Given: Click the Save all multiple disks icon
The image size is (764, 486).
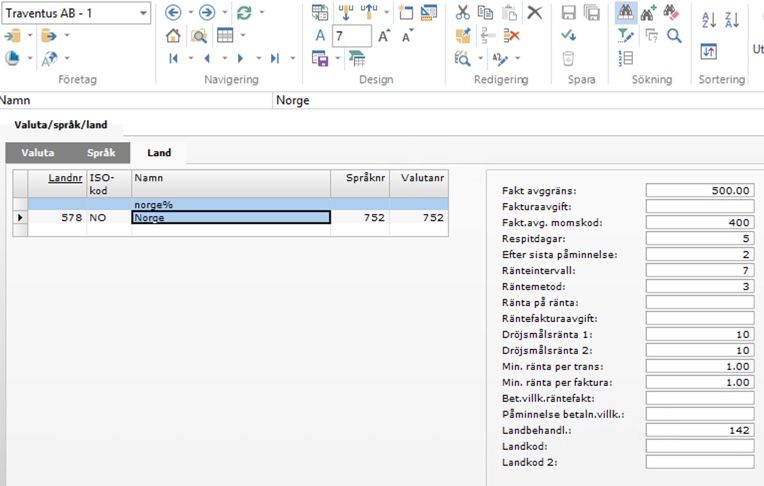Looking at the screenshot, I should tap(592, 13).
